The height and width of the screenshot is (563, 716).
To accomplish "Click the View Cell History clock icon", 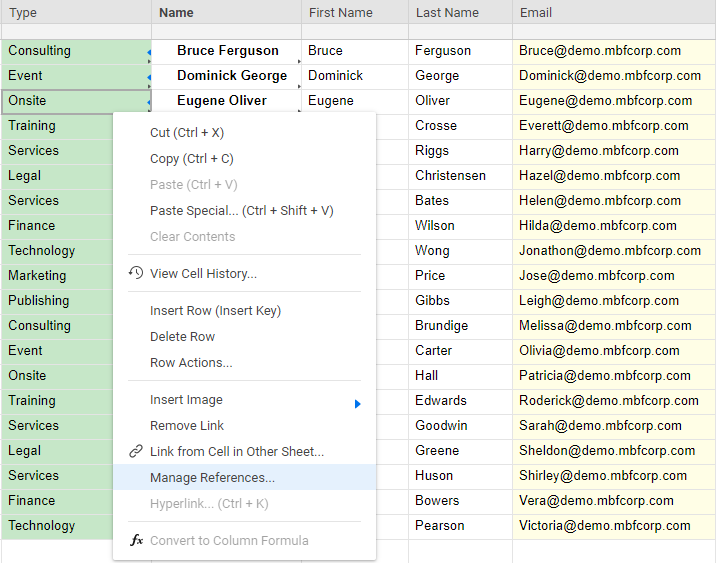I will (x=136, y=273).
